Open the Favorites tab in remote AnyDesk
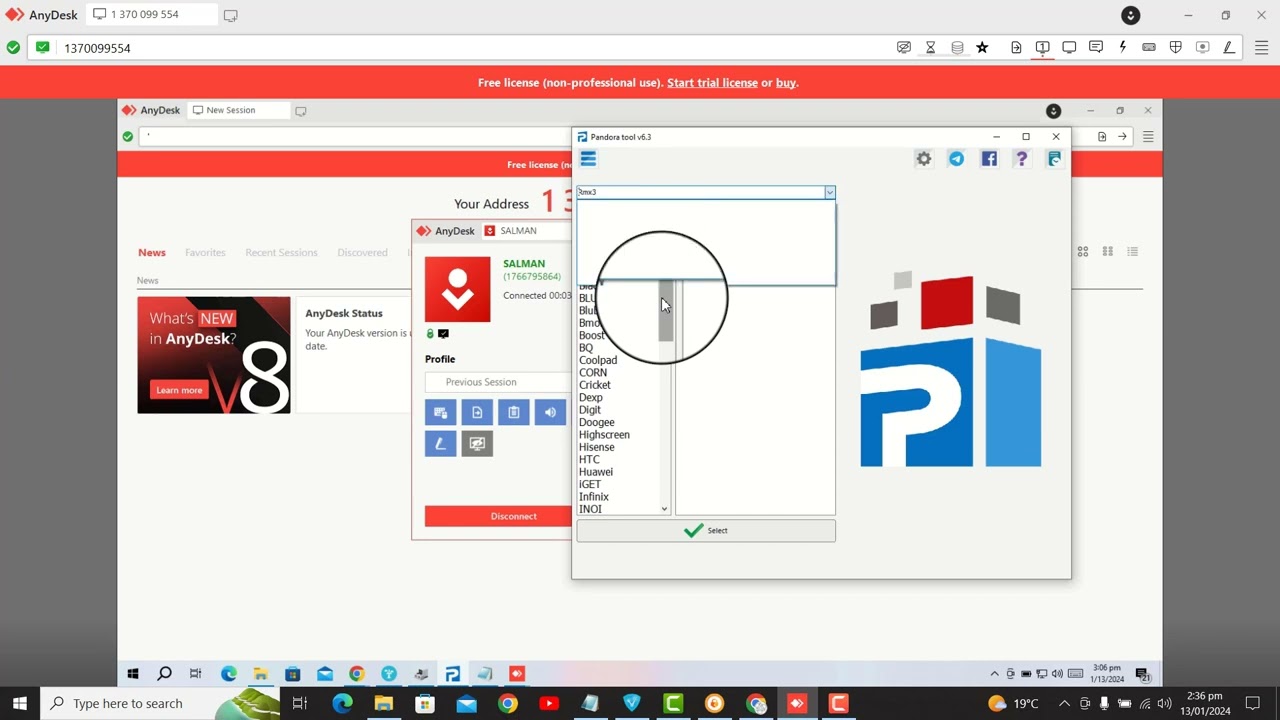 pos(205,253)
